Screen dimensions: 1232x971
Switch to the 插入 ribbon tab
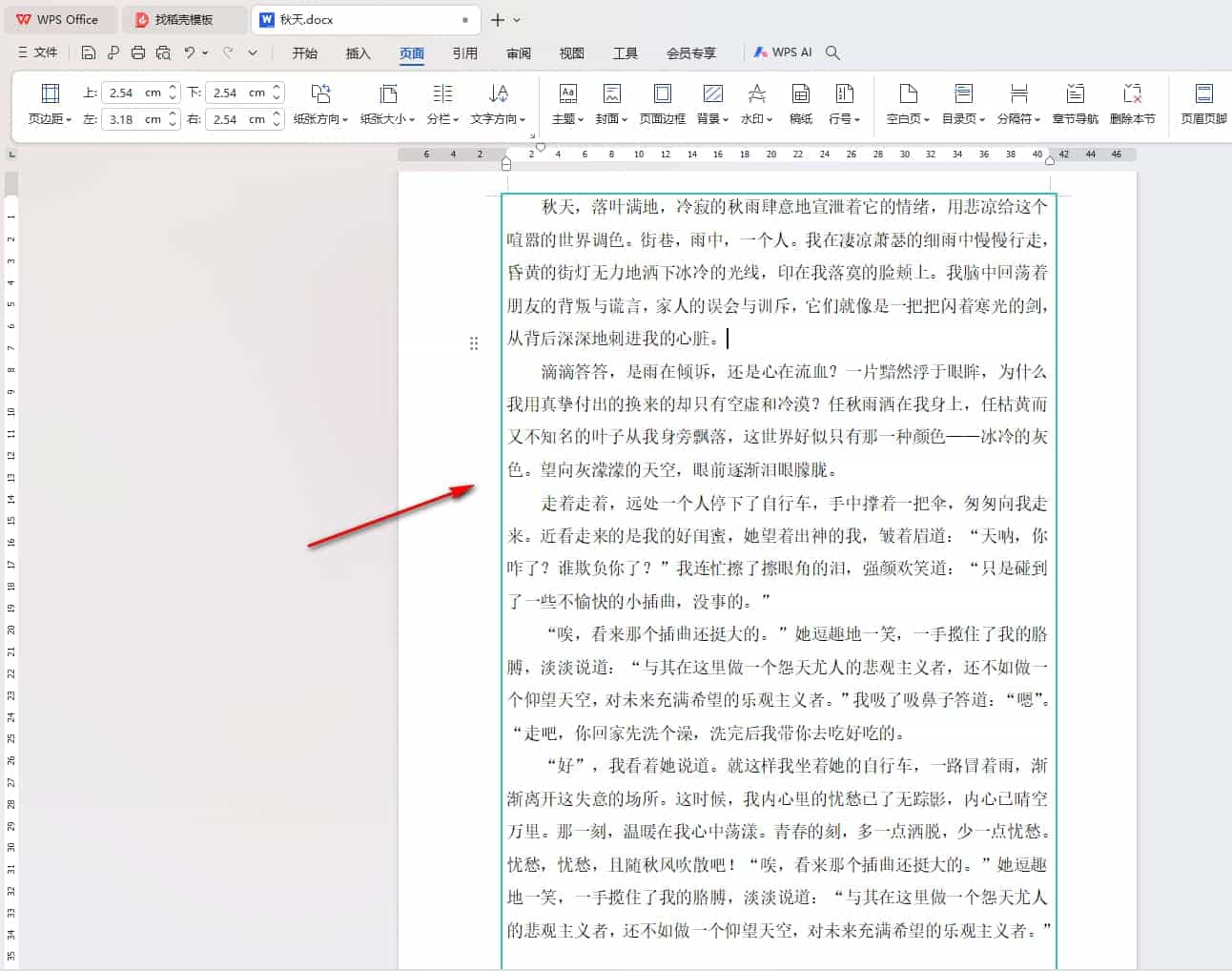tap(359, 53)
